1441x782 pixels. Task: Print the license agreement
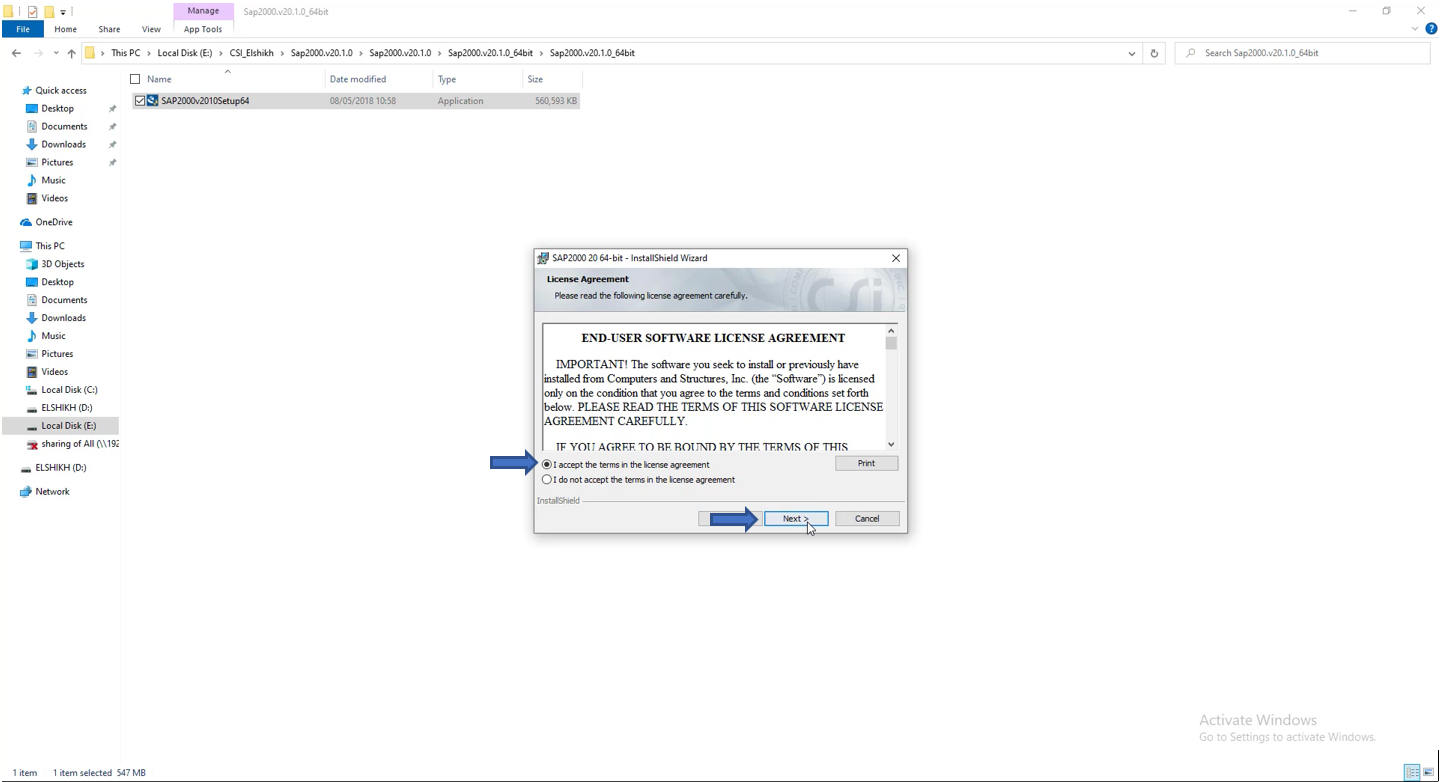click(x=866, y=463)
